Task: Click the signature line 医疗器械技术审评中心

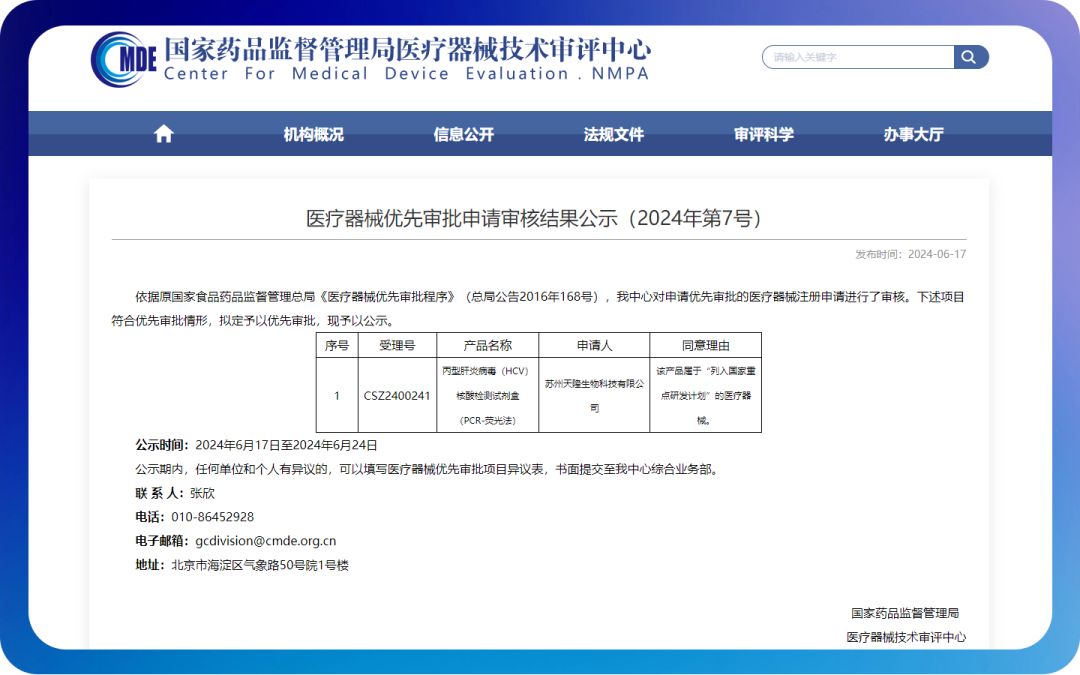Action: tap(906, 637)
